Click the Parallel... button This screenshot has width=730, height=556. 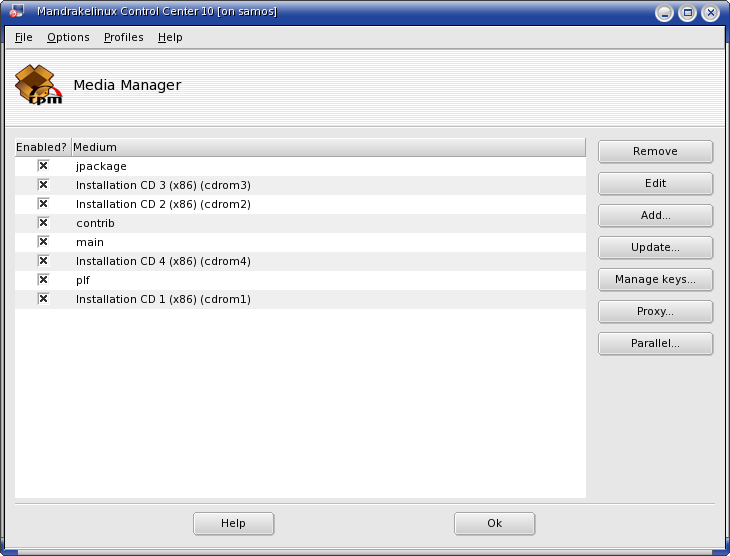click(655, 343)
